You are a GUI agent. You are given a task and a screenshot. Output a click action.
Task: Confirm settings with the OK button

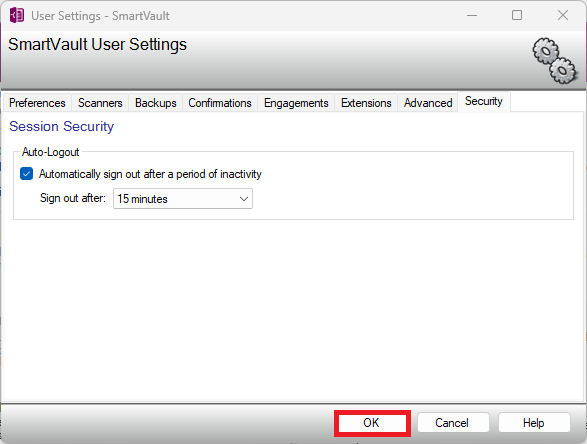click(x=371, y=423)
